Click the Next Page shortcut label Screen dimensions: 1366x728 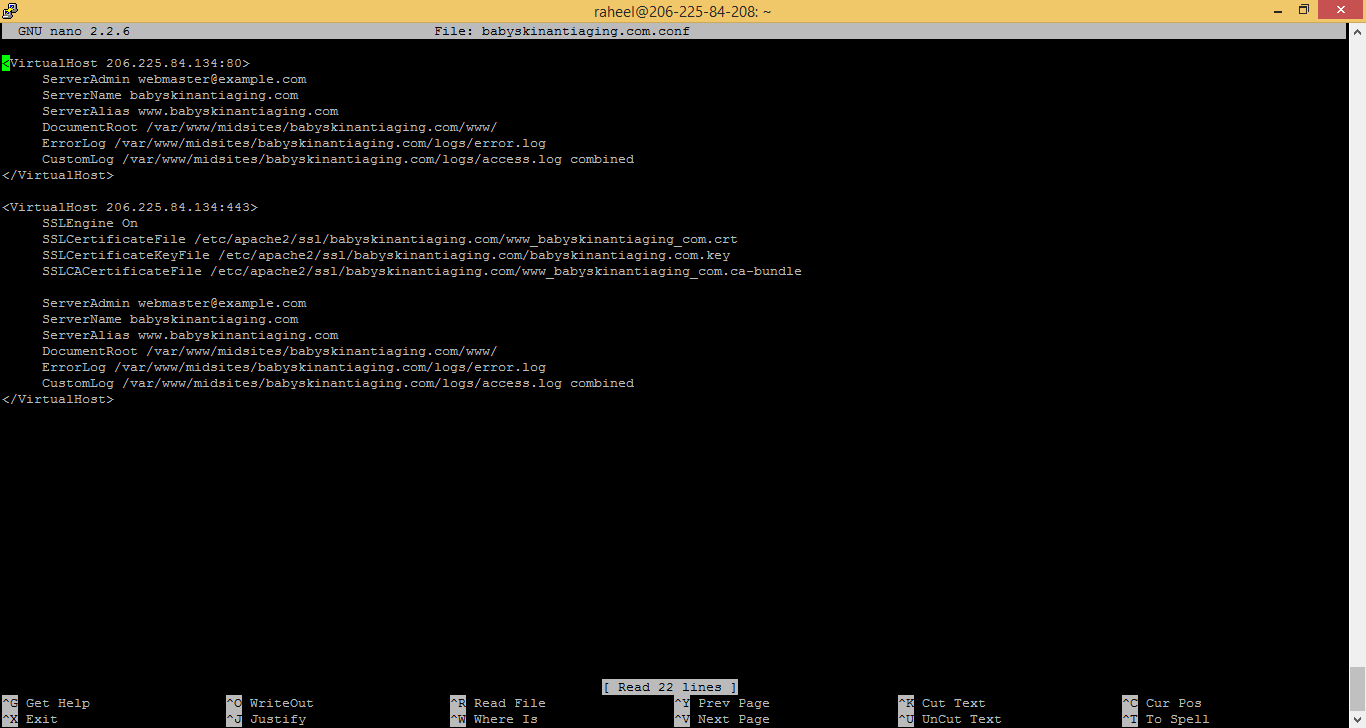734,719
